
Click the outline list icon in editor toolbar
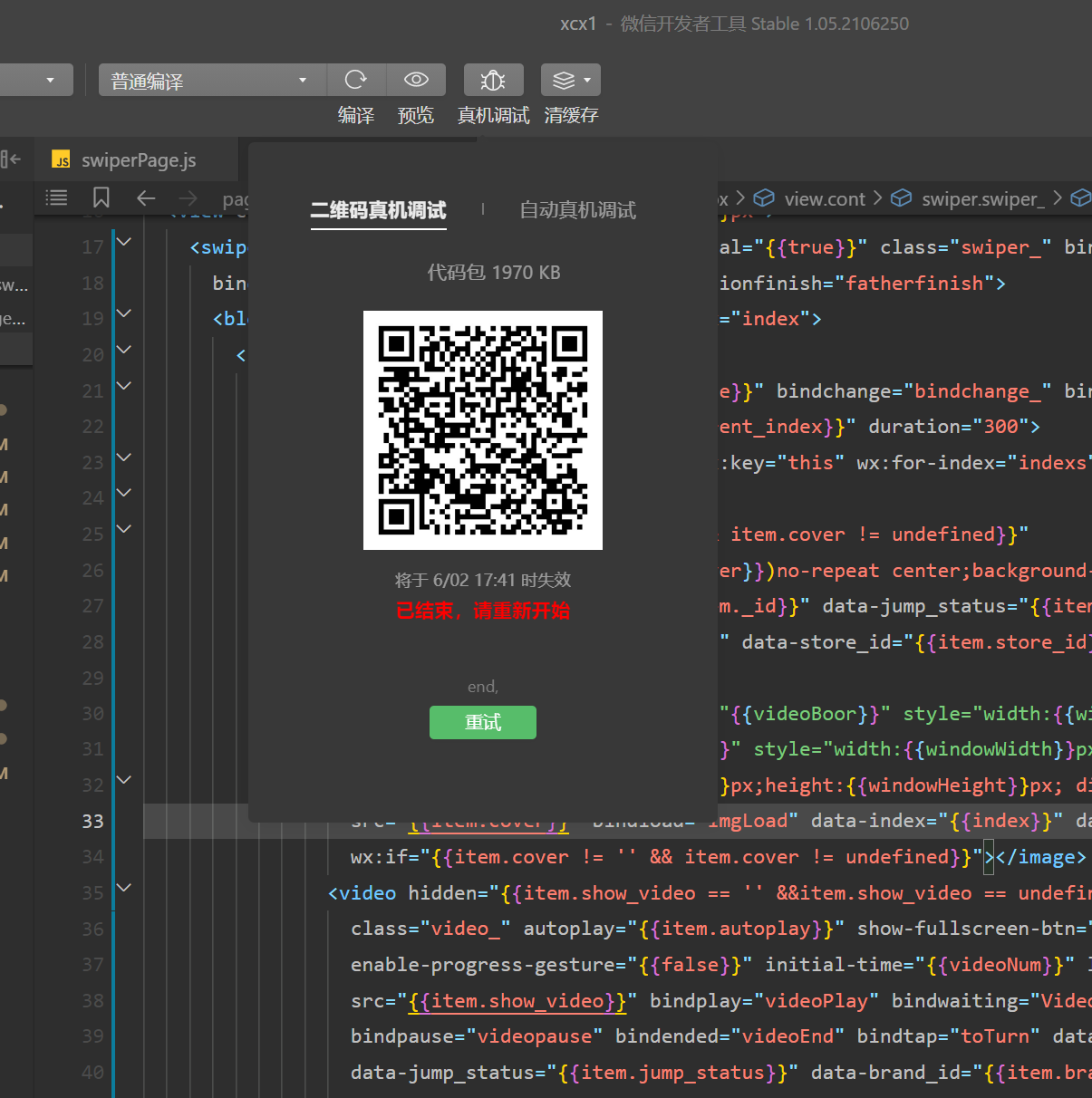click(57, 197)
